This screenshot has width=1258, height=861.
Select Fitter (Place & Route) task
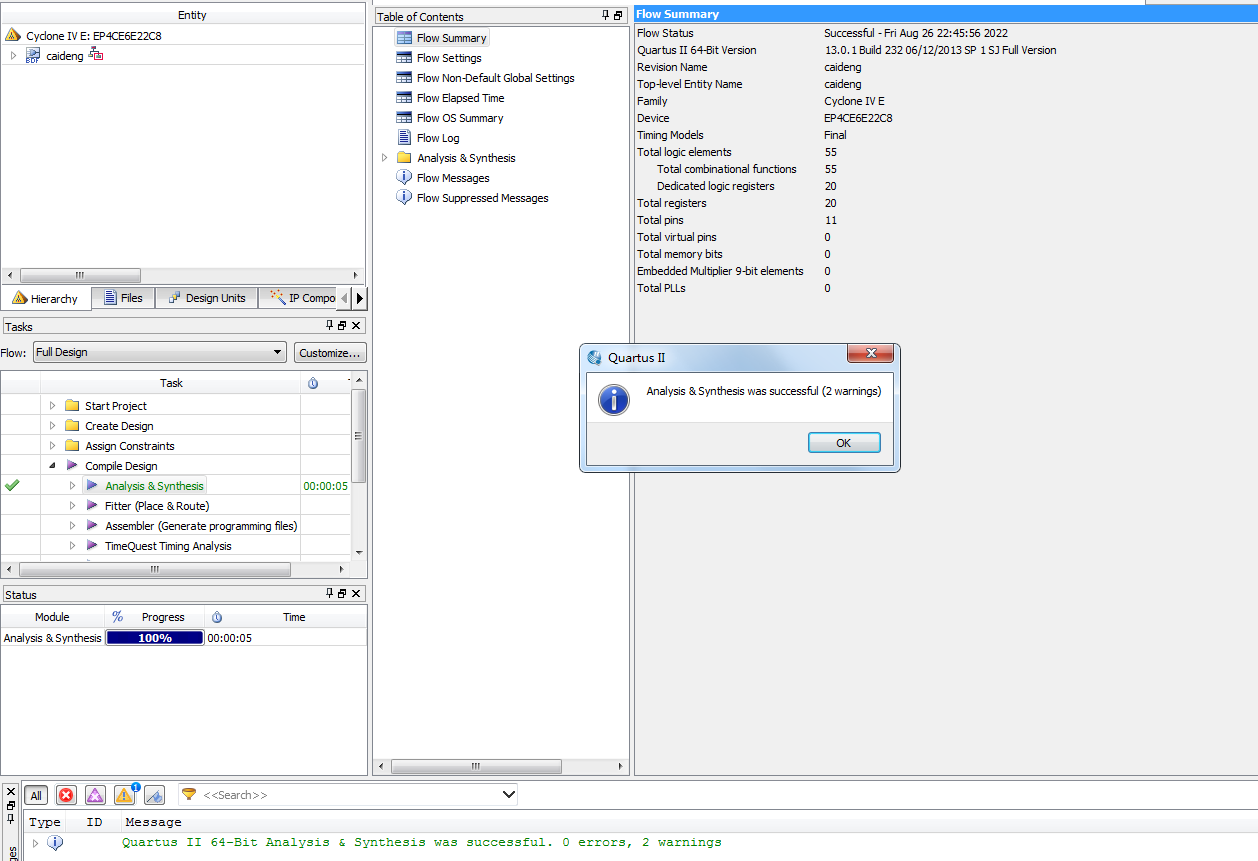157,506
